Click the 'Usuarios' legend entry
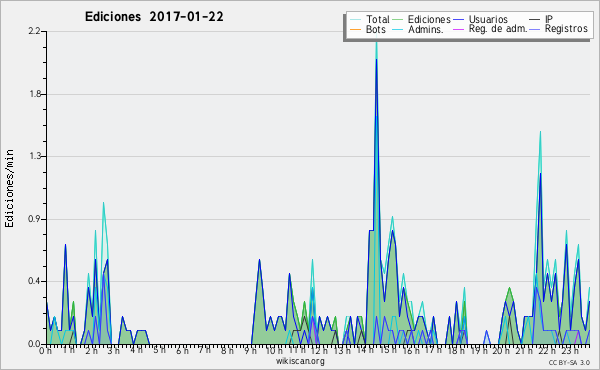Viewport: 600px width, 370px height. (480, 19)
